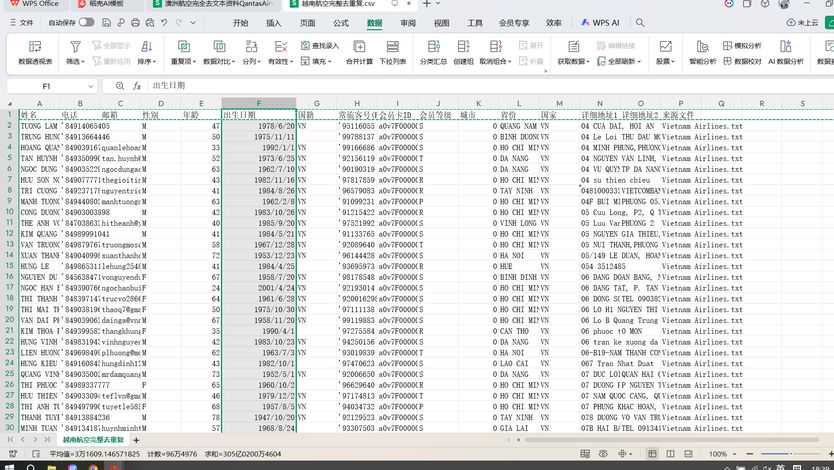
Task: Click What-If Analysis (模拟分析) button
Action: (742, 46)
